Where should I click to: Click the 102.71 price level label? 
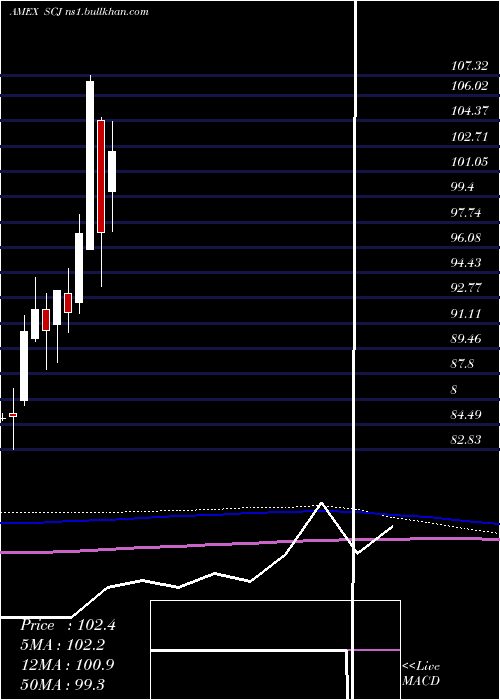469,137
